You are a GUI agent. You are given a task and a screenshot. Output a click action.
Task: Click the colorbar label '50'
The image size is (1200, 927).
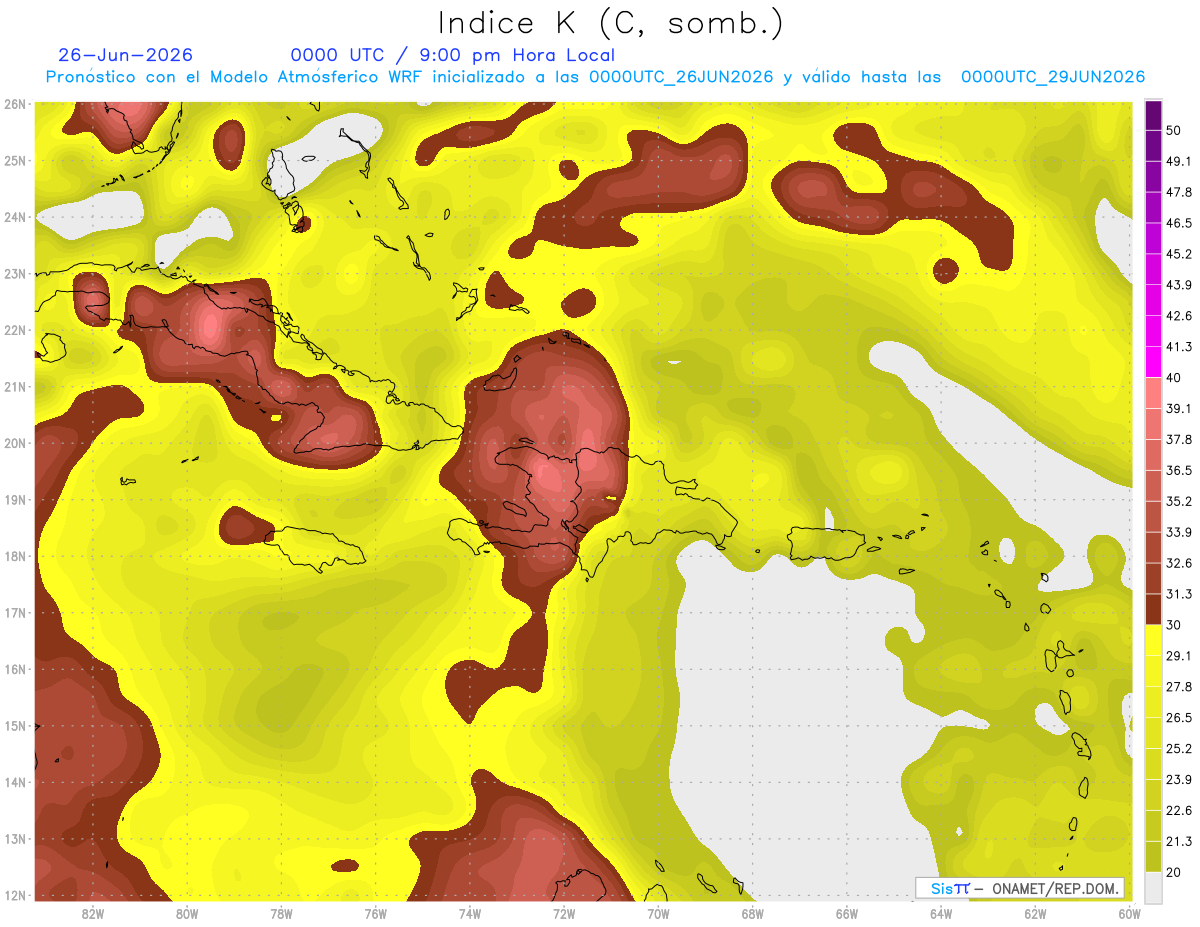[x=1175, y=131]
